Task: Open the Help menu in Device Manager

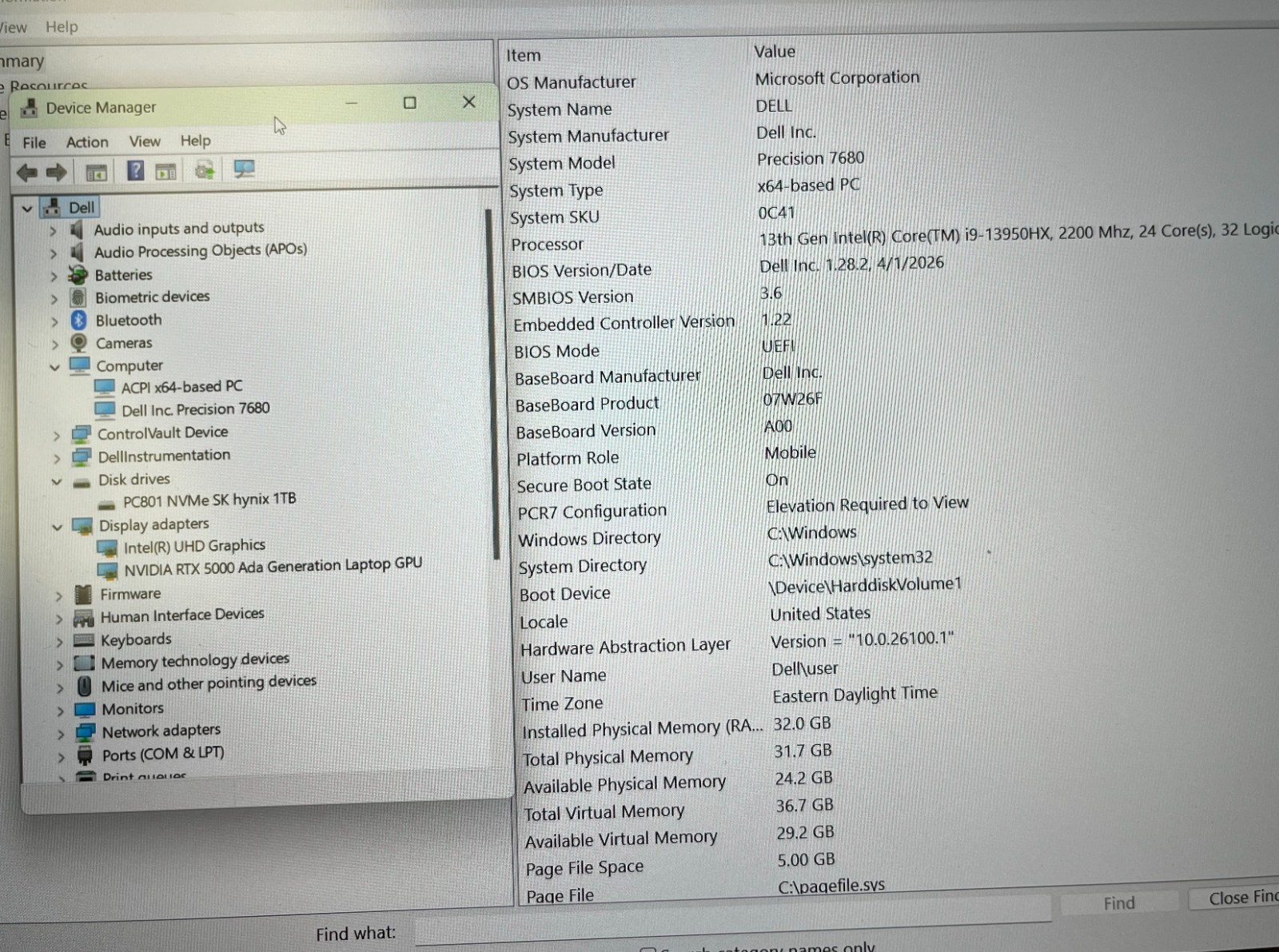Action: tap(196, 141)
